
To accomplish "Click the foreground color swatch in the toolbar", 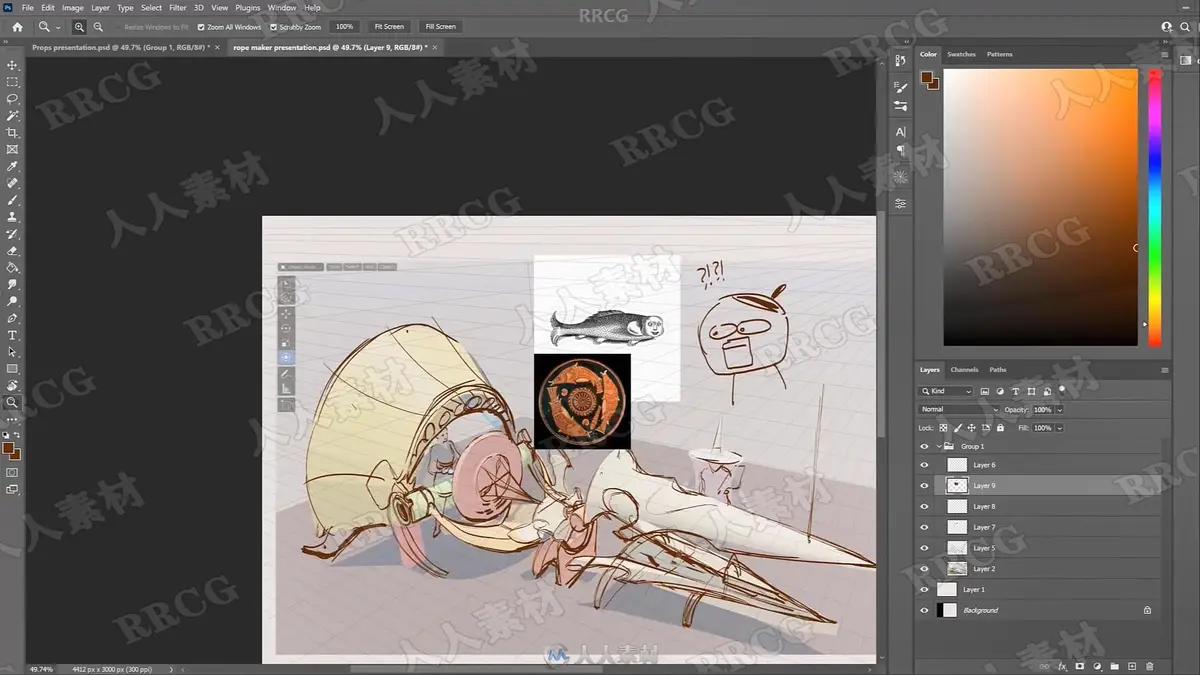I will [9, 448].
